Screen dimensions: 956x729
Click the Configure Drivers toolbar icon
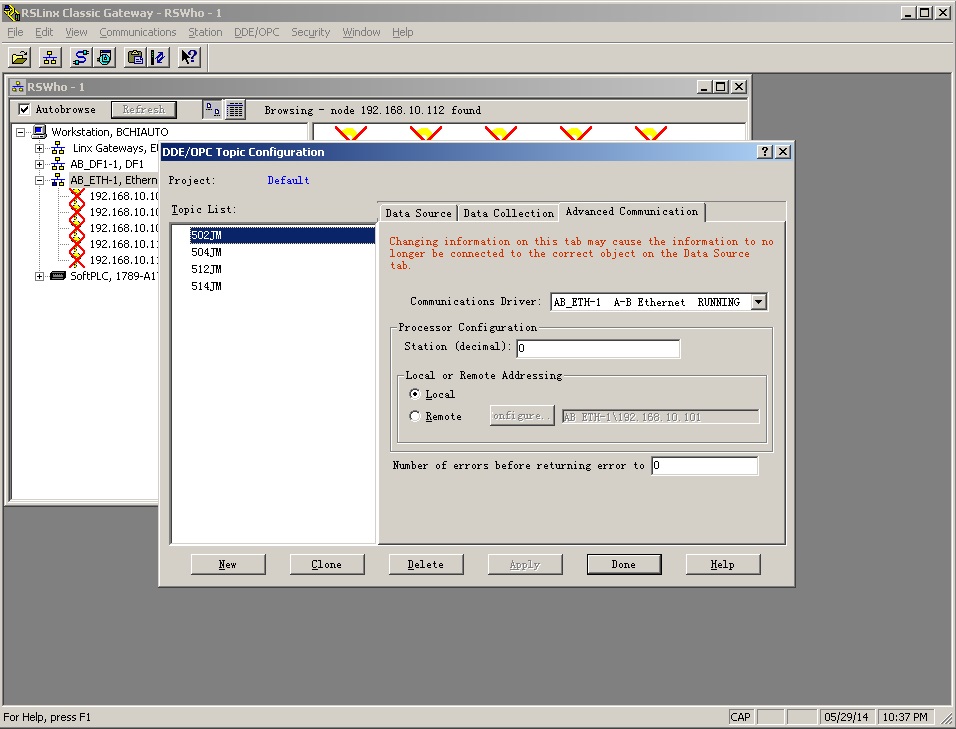(80, 58)
